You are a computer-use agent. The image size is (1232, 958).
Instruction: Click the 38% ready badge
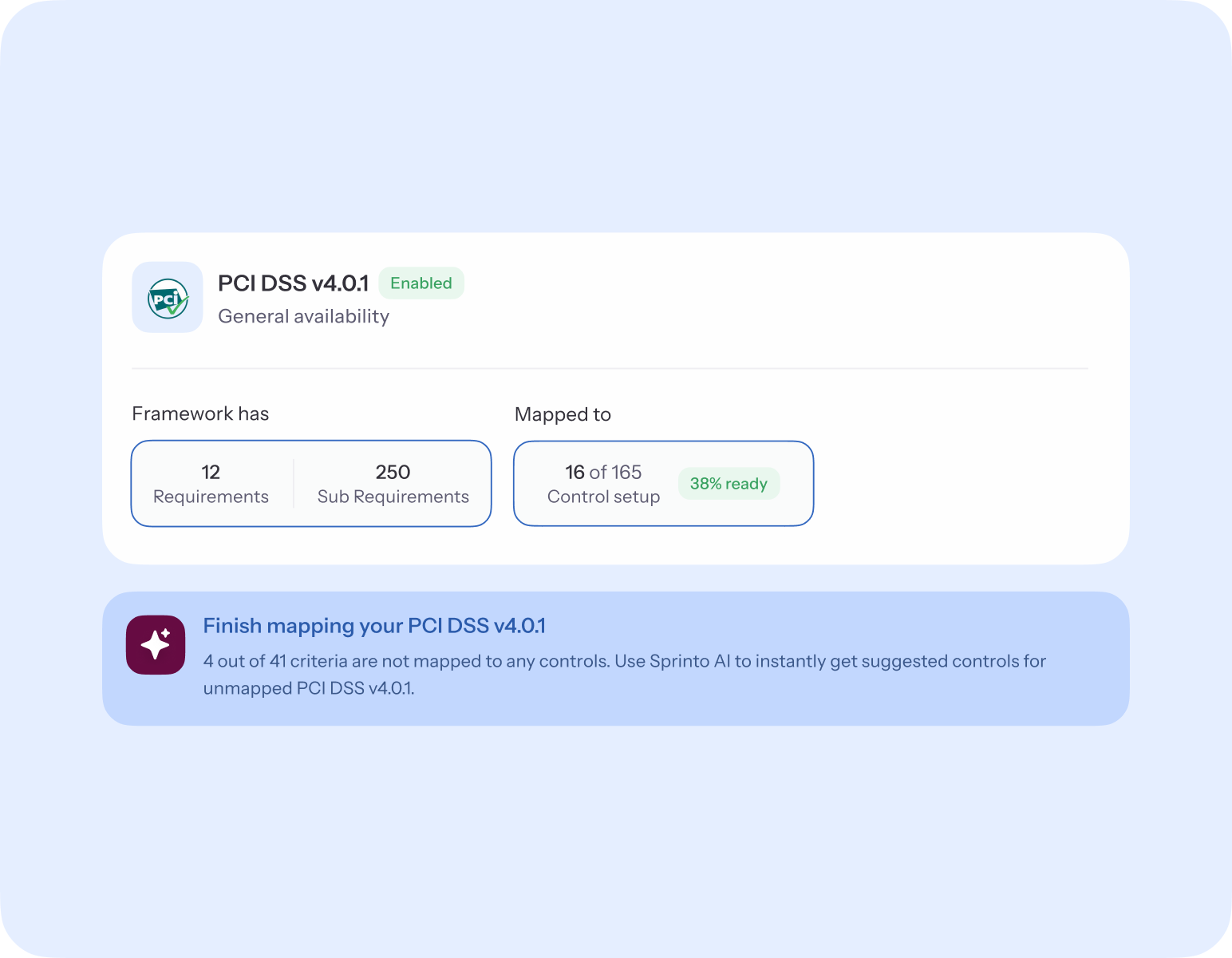point(729,484)
